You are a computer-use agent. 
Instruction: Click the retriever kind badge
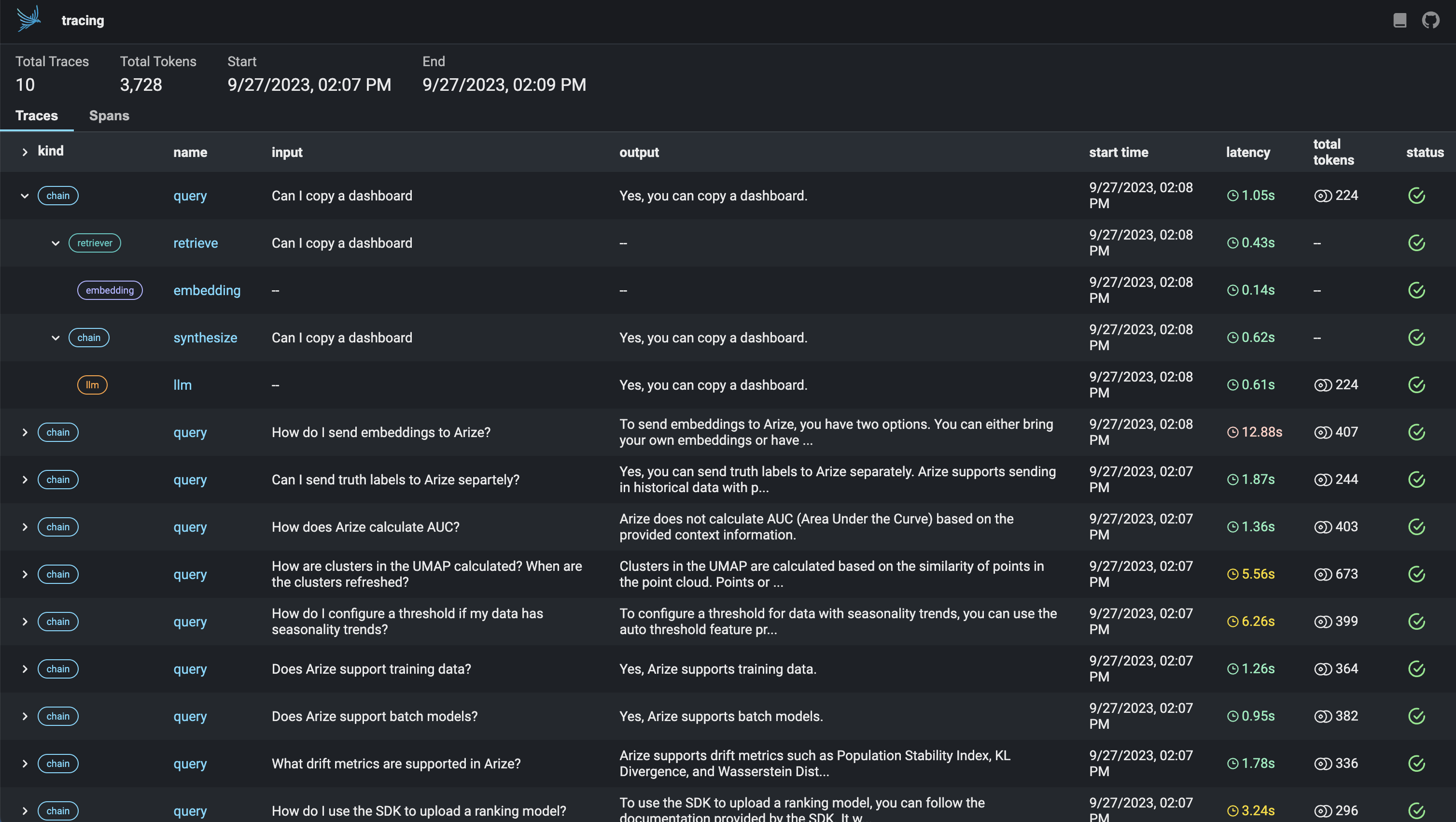point(95,243)
